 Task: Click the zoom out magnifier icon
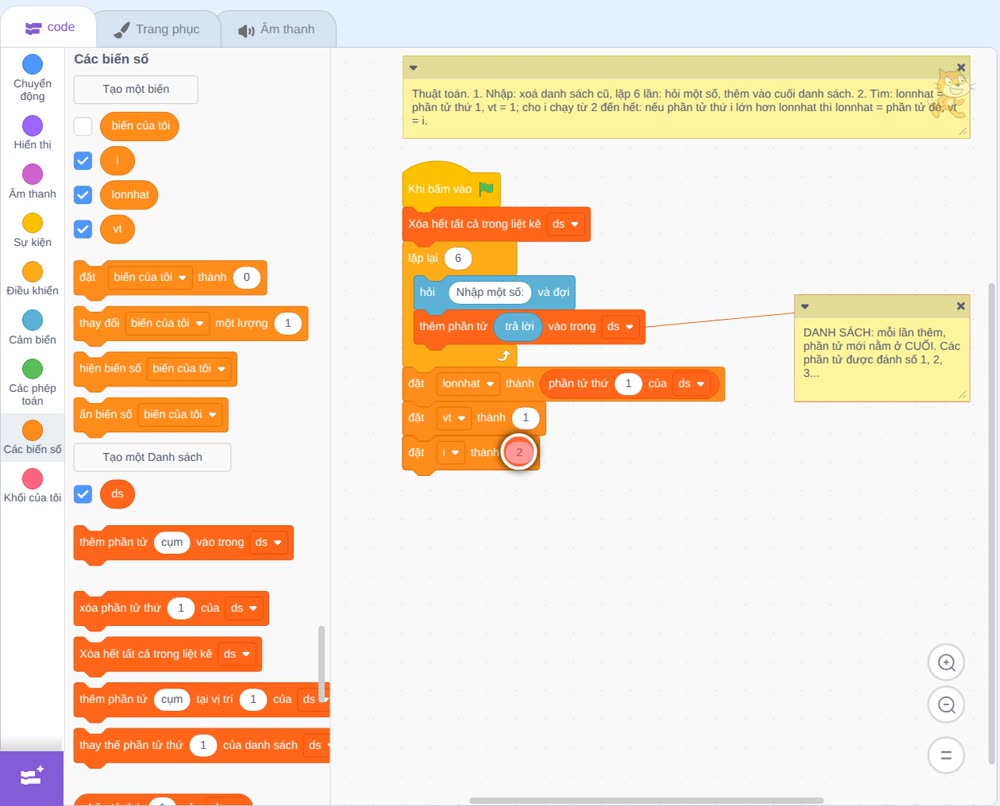pos(946,705)
